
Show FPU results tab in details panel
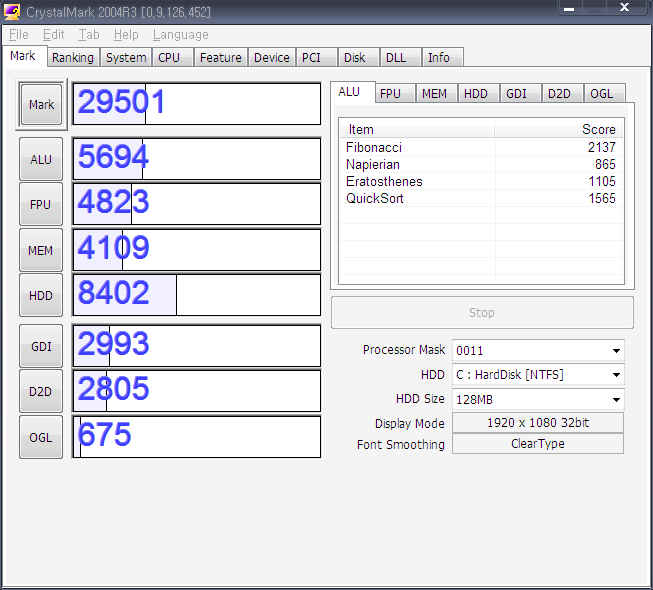tap(395, 93)
